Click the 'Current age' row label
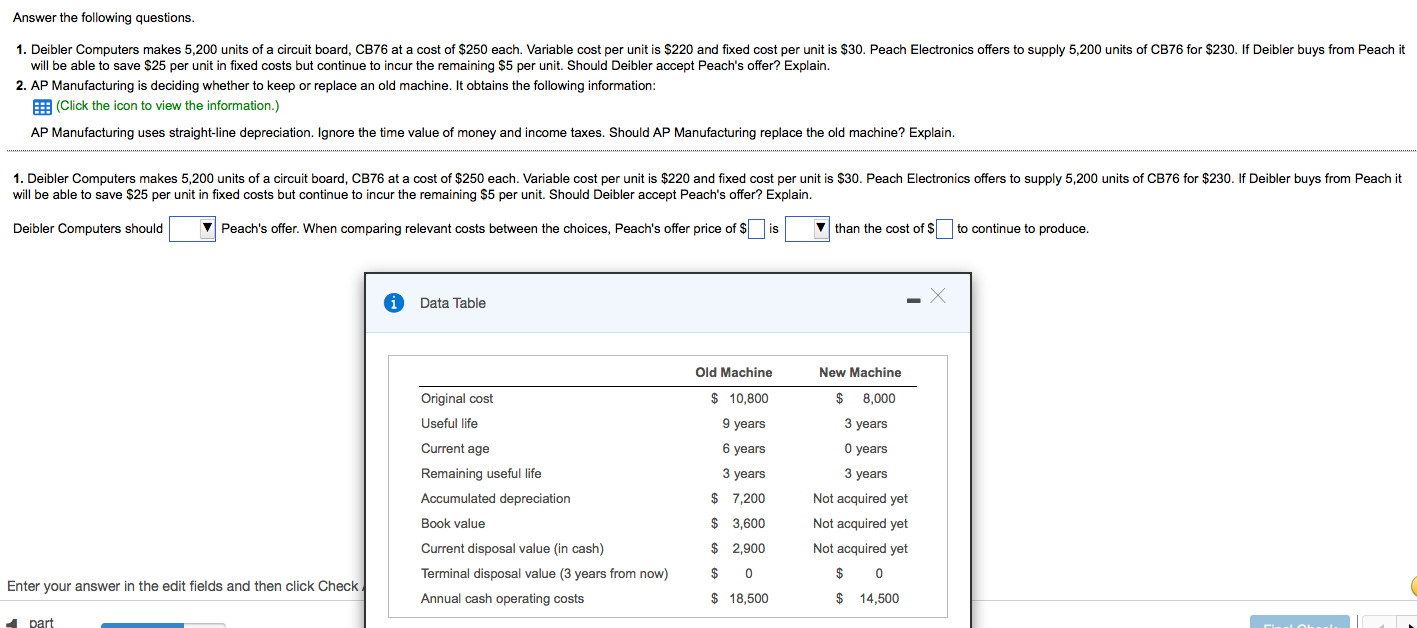 pos(455,448)
